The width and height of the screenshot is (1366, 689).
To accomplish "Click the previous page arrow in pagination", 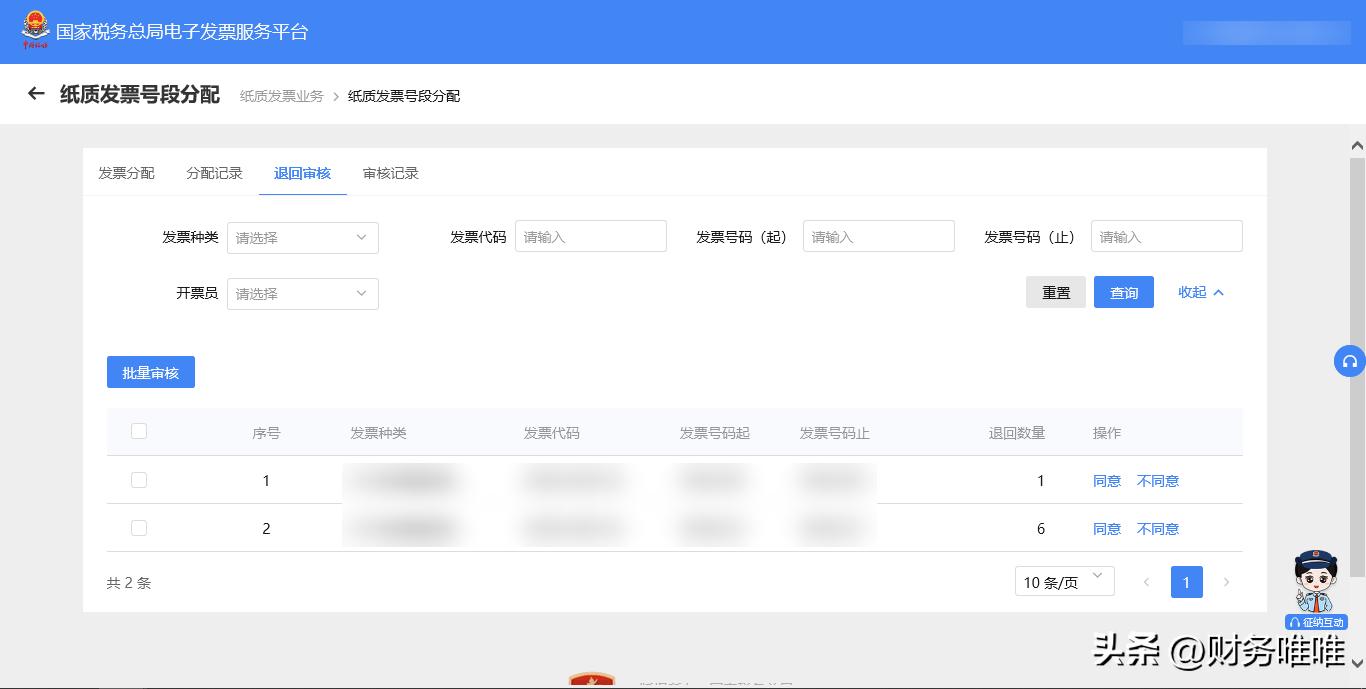I will click(x=1146, y=582).
